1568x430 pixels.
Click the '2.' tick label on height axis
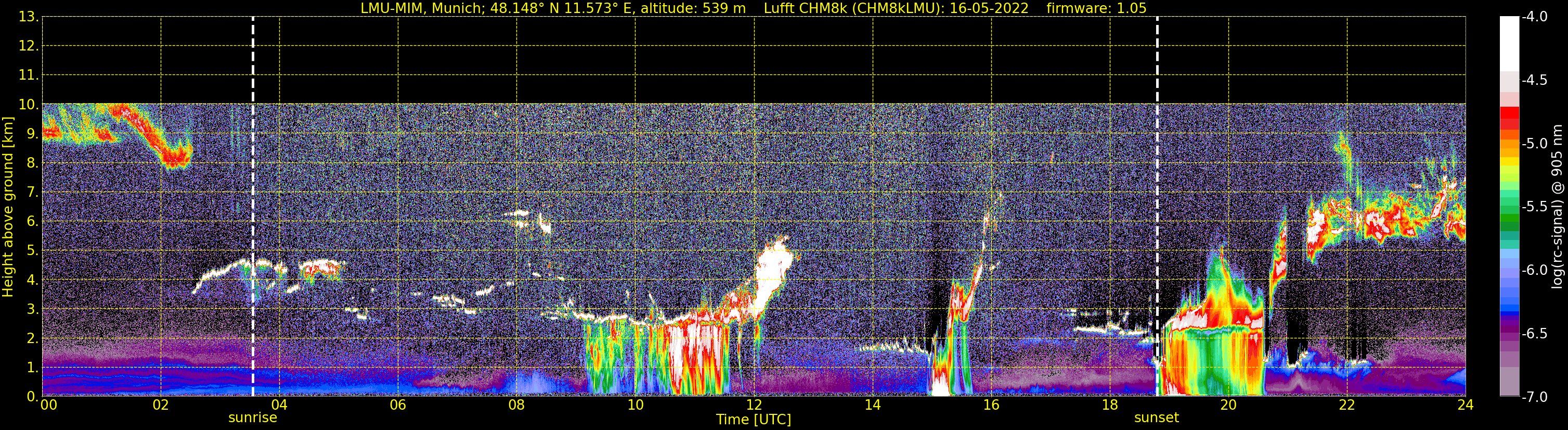pyautogui.click(x=33, y=338)
